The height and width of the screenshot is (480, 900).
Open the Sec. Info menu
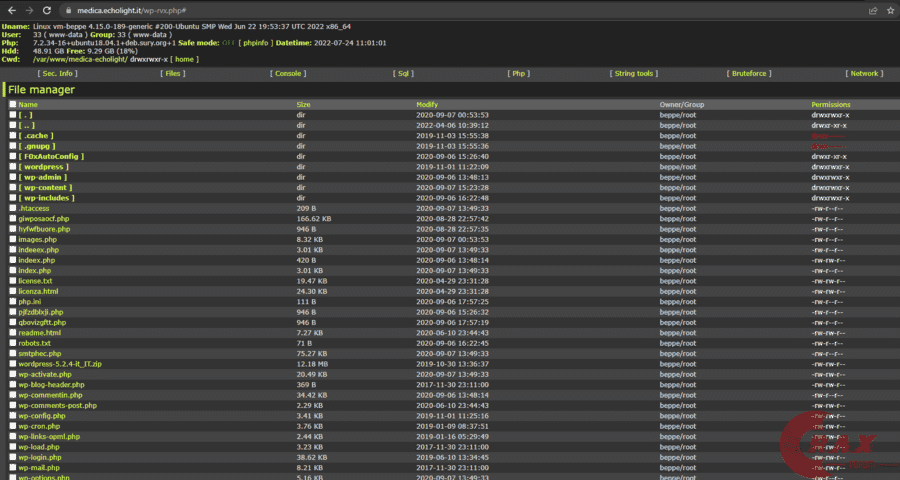pos(57,73)
